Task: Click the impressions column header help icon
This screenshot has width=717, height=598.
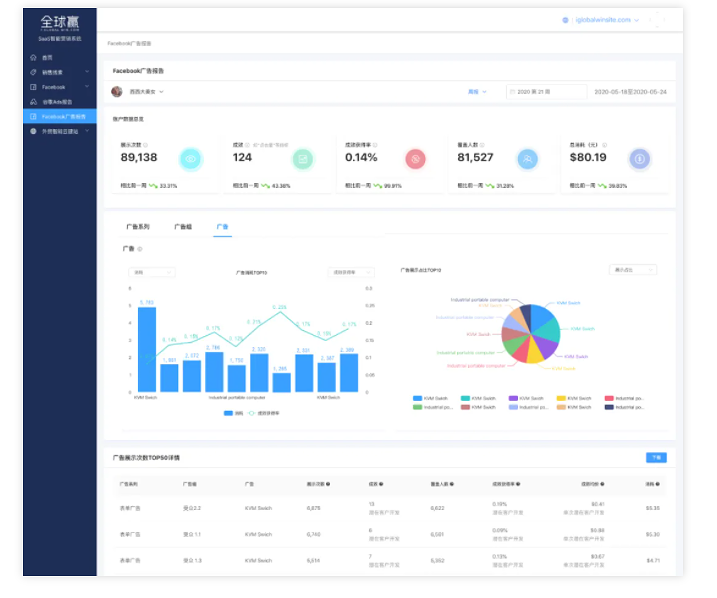Action: point(328,484)
